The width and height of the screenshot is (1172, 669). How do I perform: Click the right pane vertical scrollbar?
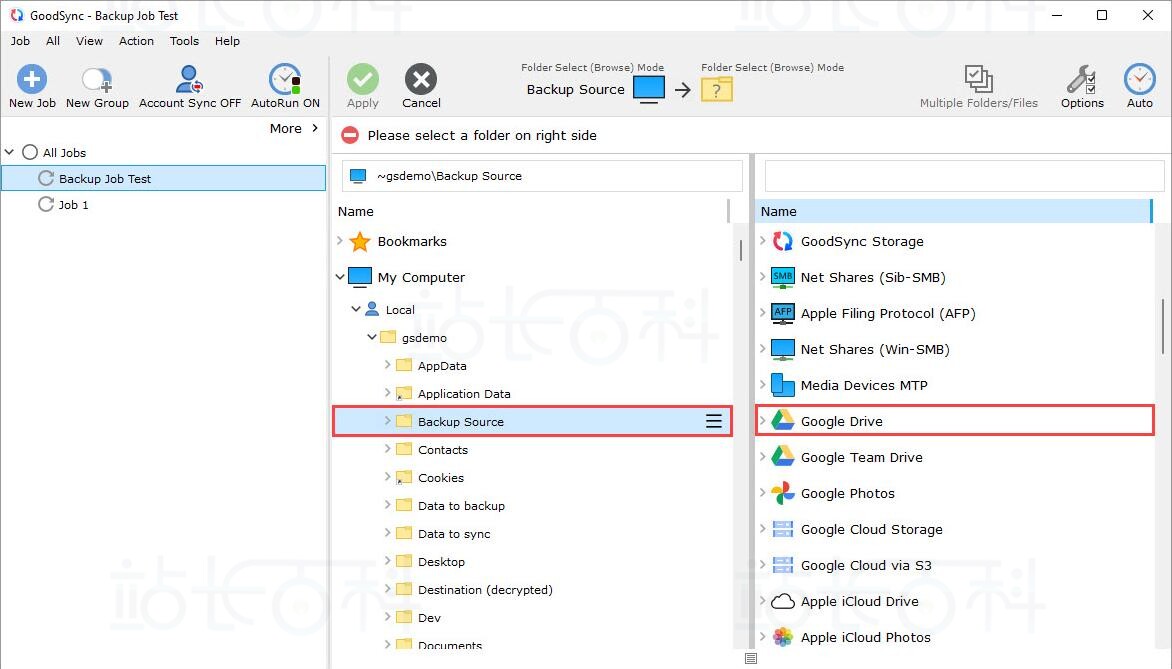1162,327
